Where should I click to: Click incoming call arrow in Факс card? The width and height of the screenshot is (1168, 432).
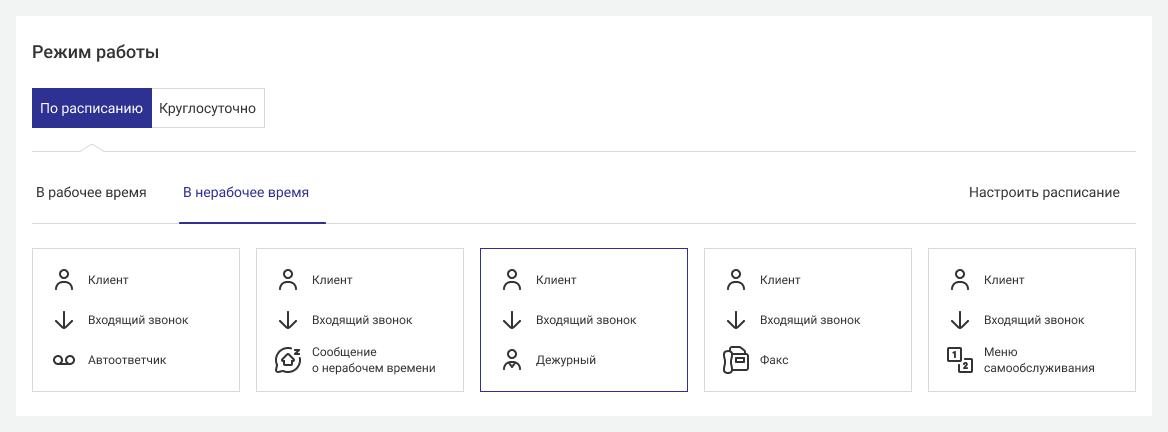pos(736,320)
